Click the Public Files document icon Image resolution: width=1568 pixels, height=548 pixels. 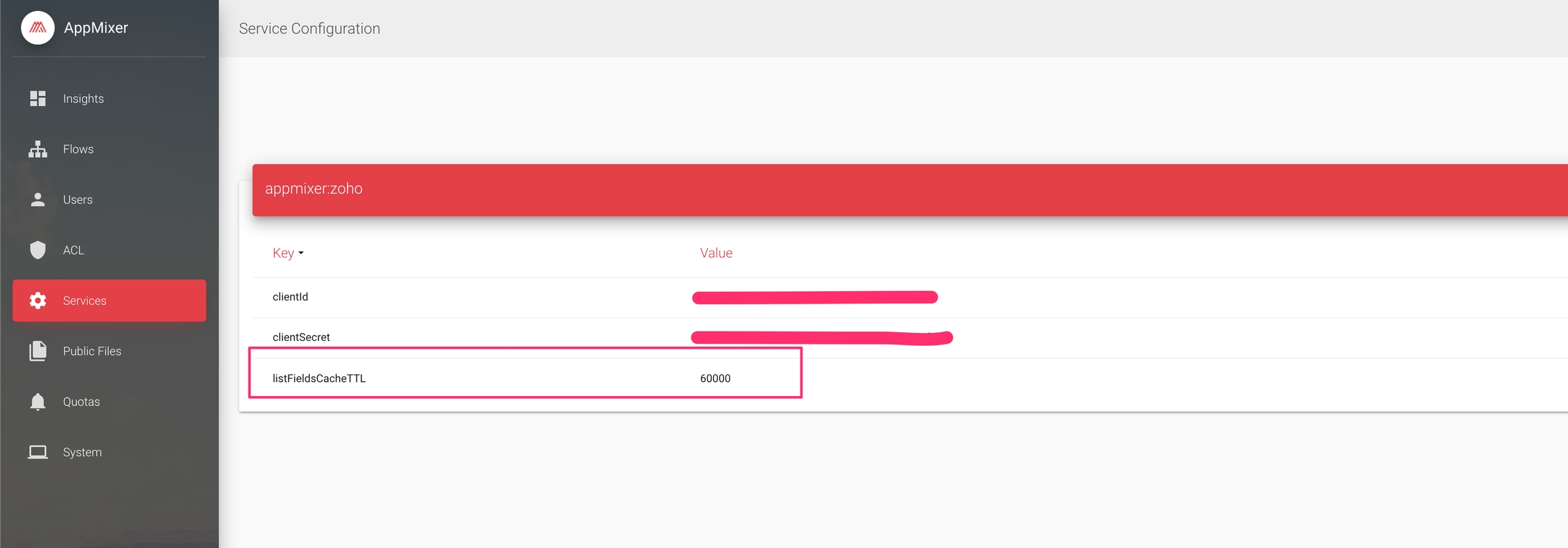pyautogui.click(x=37, y=351)
